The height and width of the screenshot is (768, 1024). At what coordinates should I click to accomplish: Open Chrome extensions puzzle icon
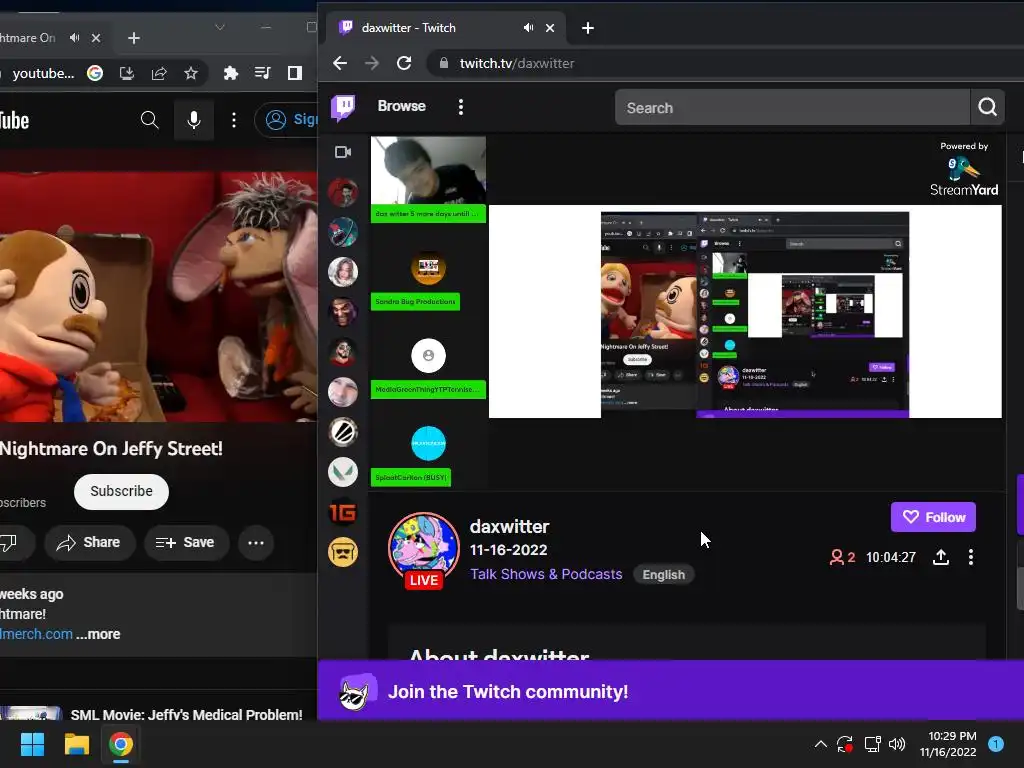[x=231, y=73]
